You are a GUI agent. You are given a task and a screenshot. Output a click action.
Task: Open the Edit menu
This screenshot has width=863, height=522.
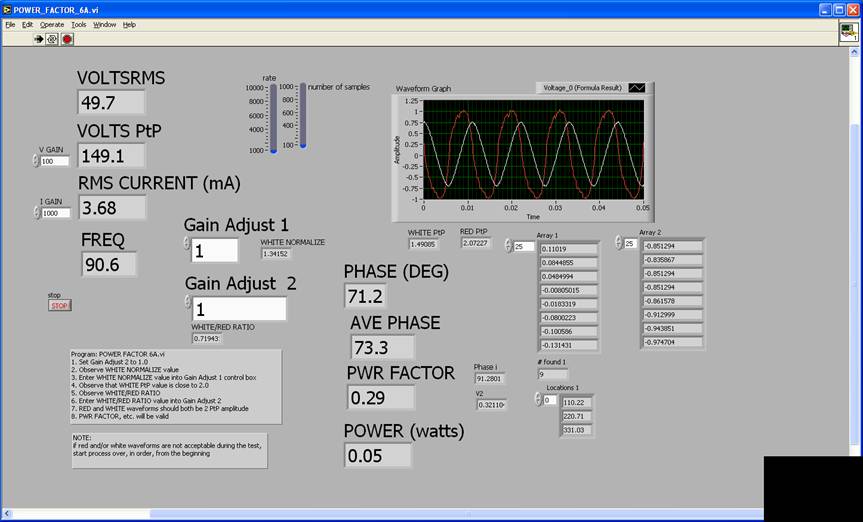[28, 25]
